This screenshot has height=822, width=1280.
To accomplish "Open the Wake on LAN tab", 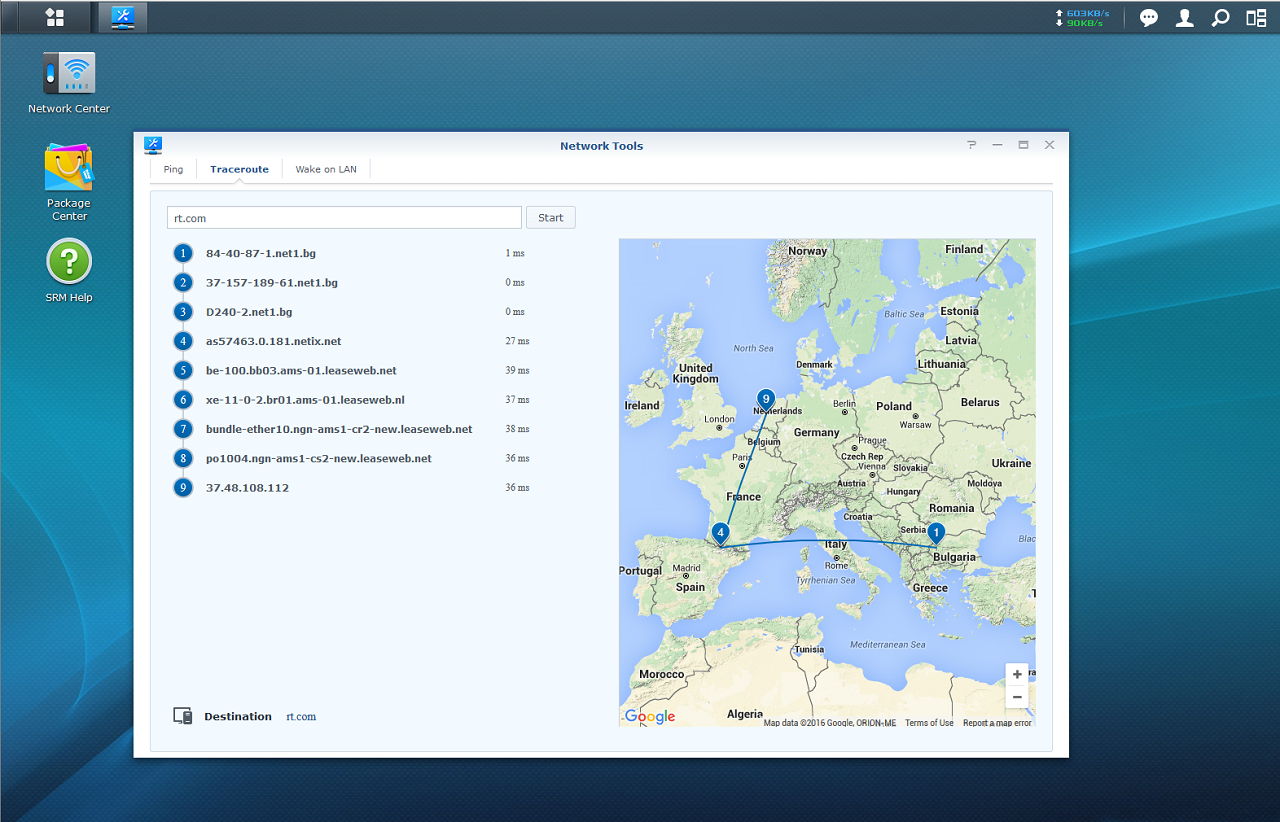I will [326, 169].
